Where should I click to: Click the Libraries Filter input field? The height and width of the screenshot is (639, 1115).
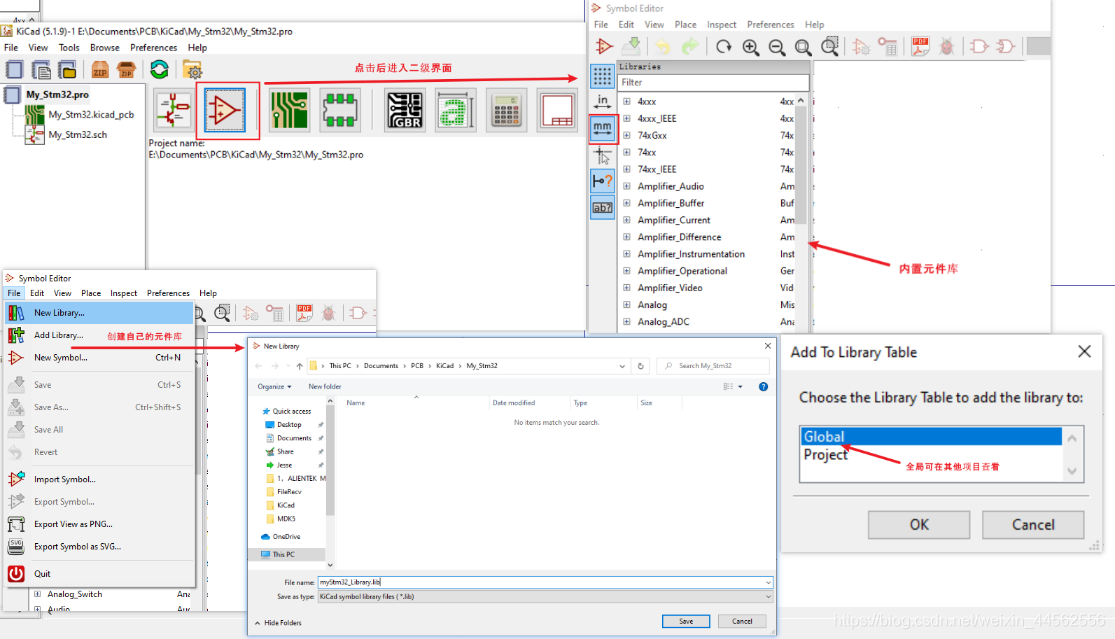tap(713, 82)
